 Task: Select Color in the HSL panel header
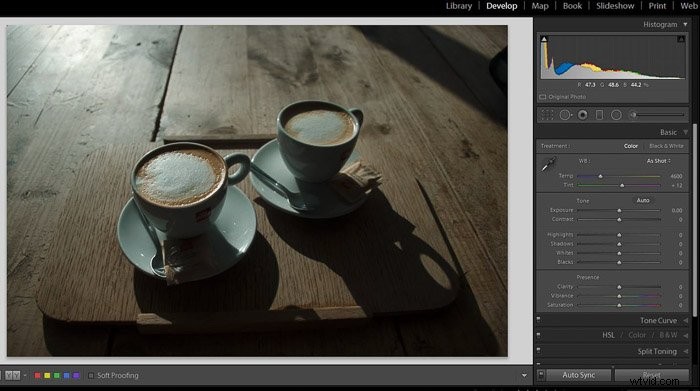click(x=637, y=335)
